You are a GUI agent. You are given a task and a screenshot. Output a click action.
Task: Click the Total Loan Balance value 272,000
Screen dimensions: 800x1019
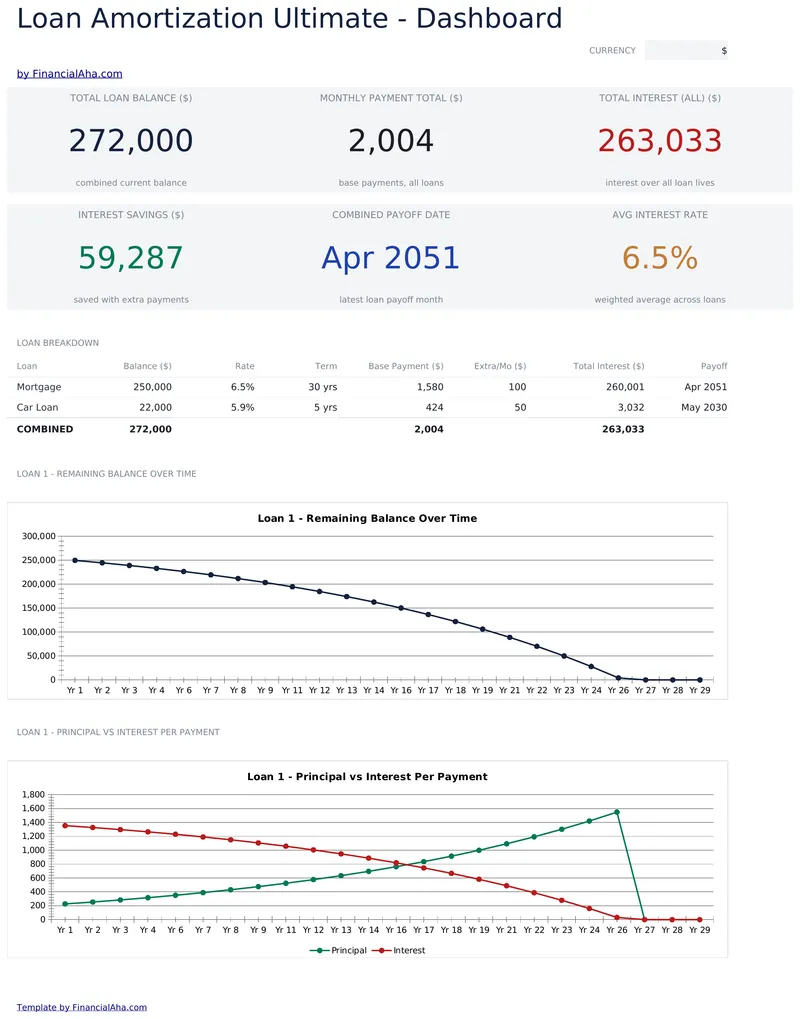click(131, 140)
